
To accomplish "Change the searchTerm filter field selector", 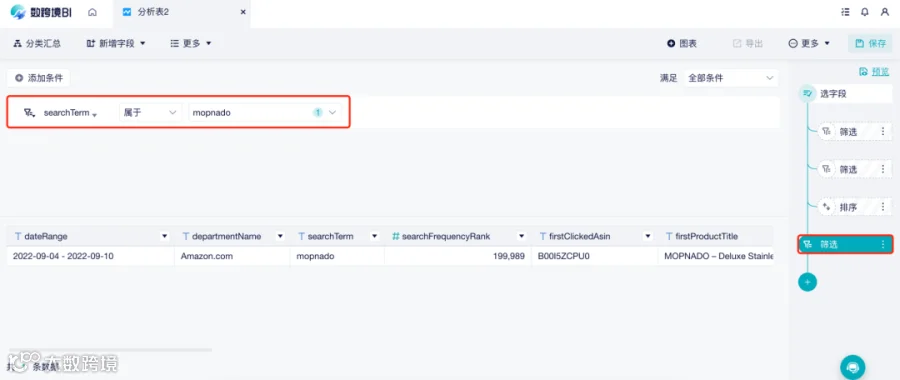I will tap(70, 113).
